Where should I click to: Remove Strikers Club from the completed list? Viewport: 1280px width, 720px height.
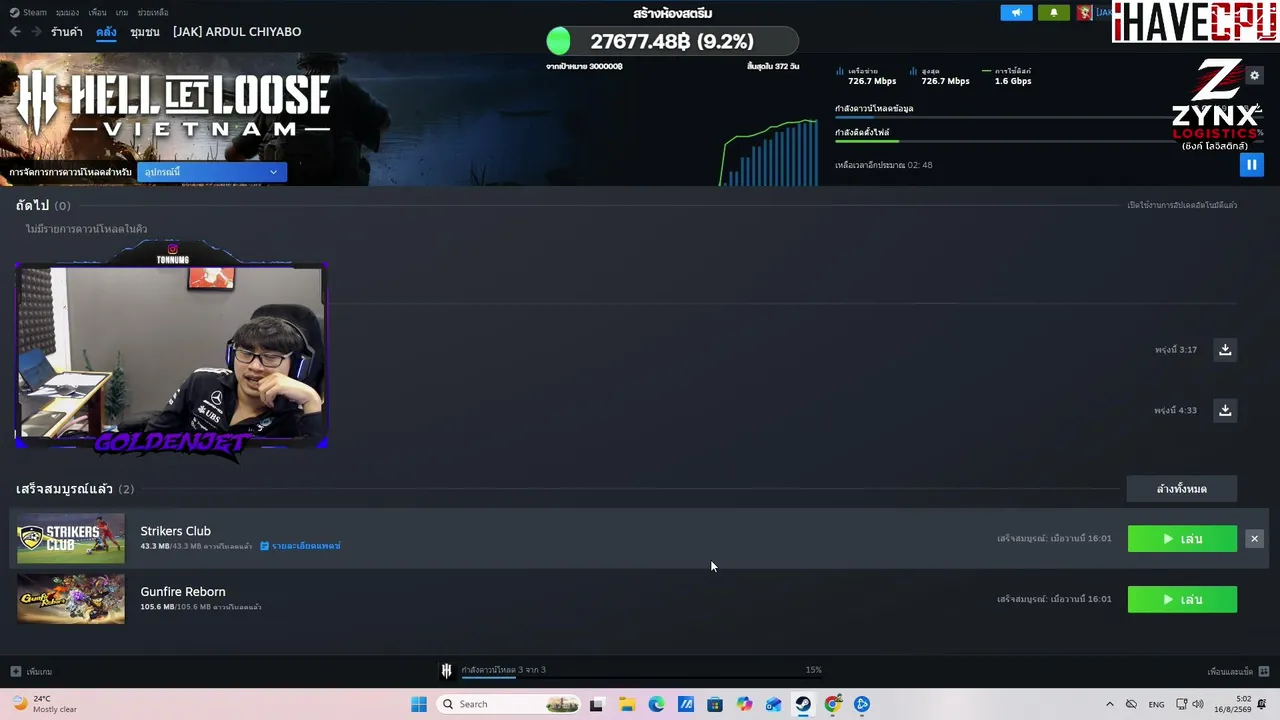pyautogui.click(x=1254, y=539)
